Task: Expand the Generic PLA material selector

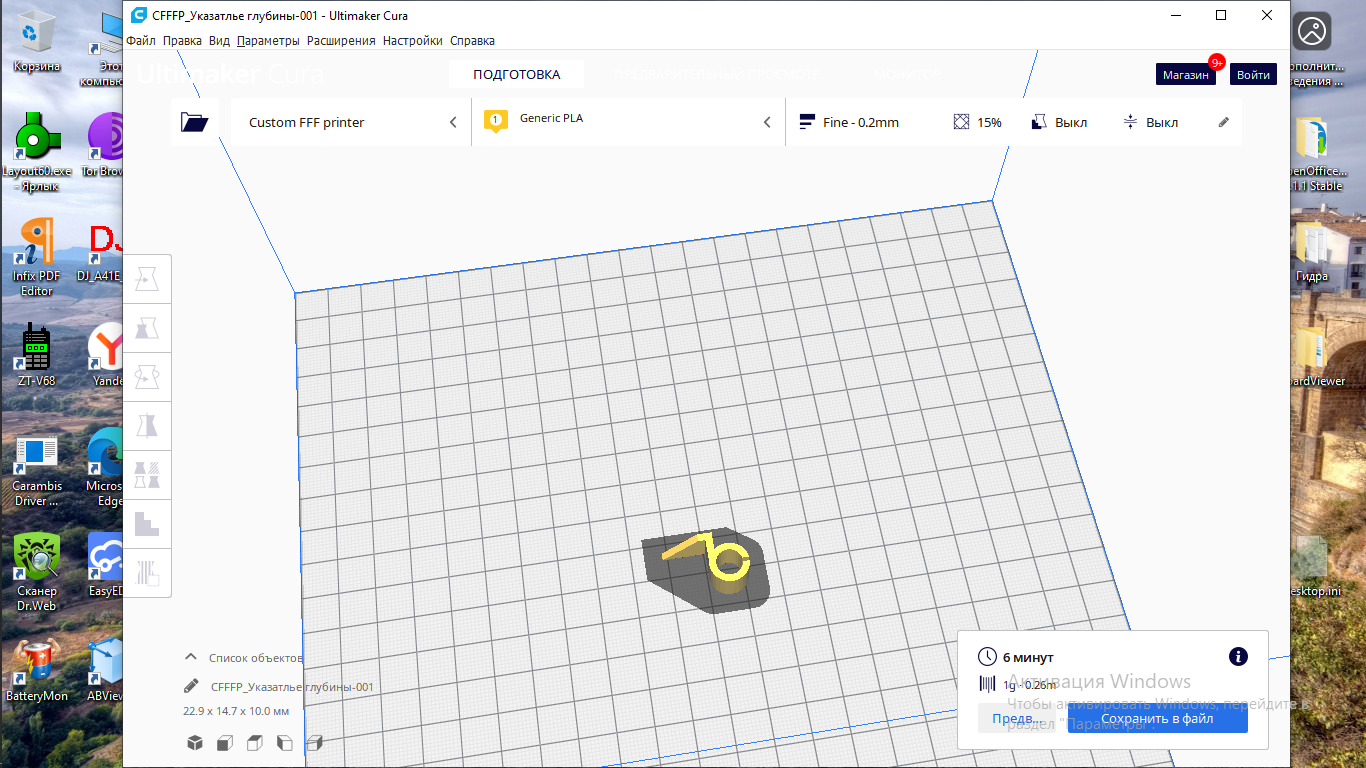Action: (628, 122)
